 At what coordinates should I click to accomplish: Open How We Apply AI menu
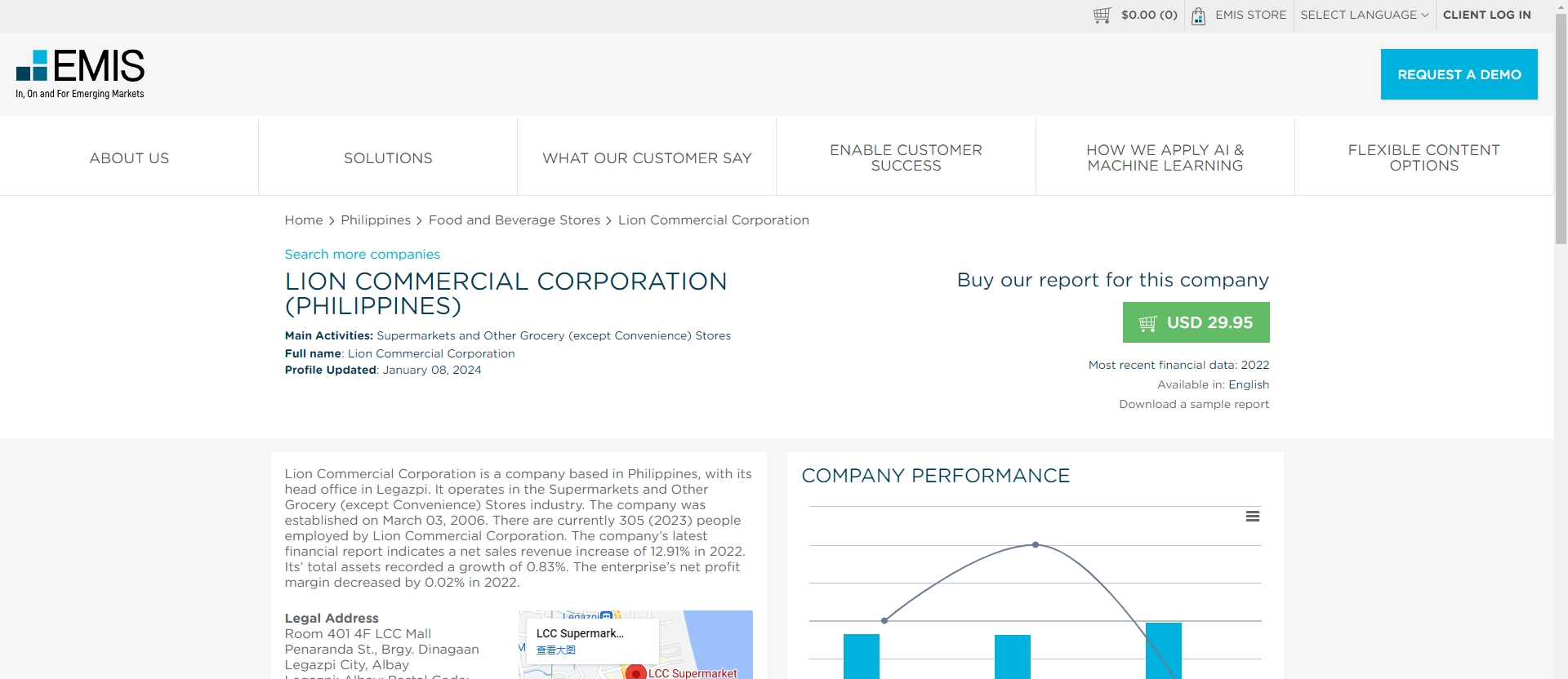click(1165, 158)
